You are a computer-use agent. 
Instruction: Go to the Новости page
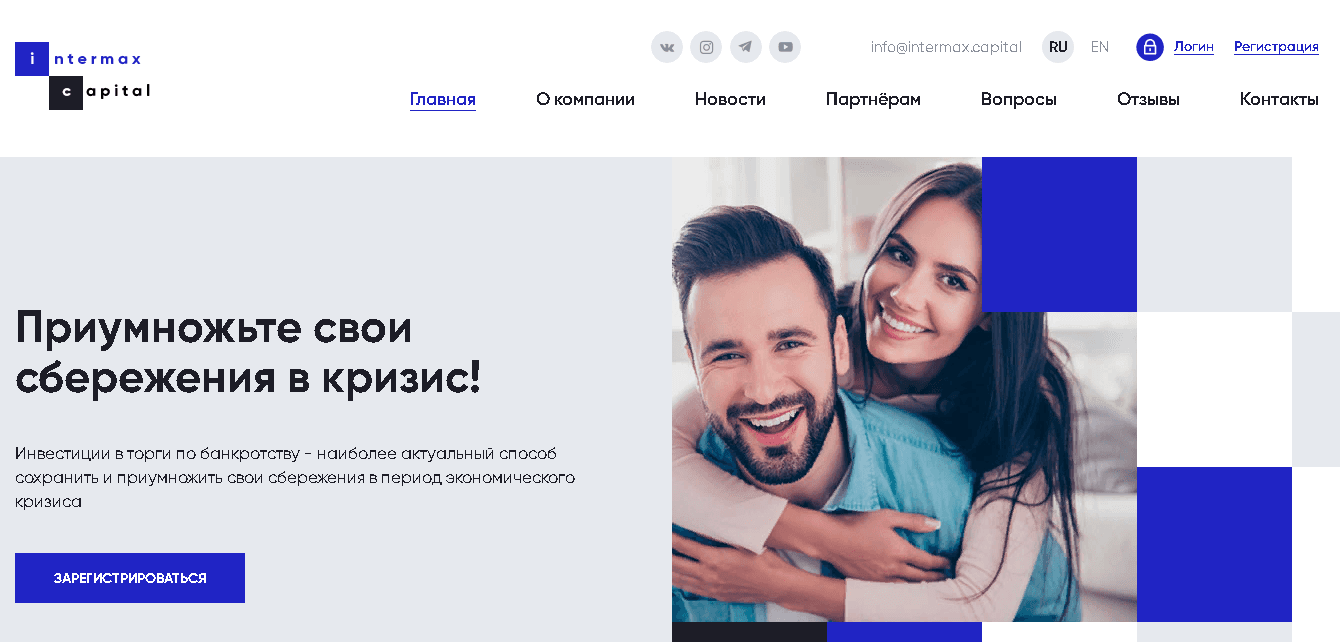click(730, 99)
